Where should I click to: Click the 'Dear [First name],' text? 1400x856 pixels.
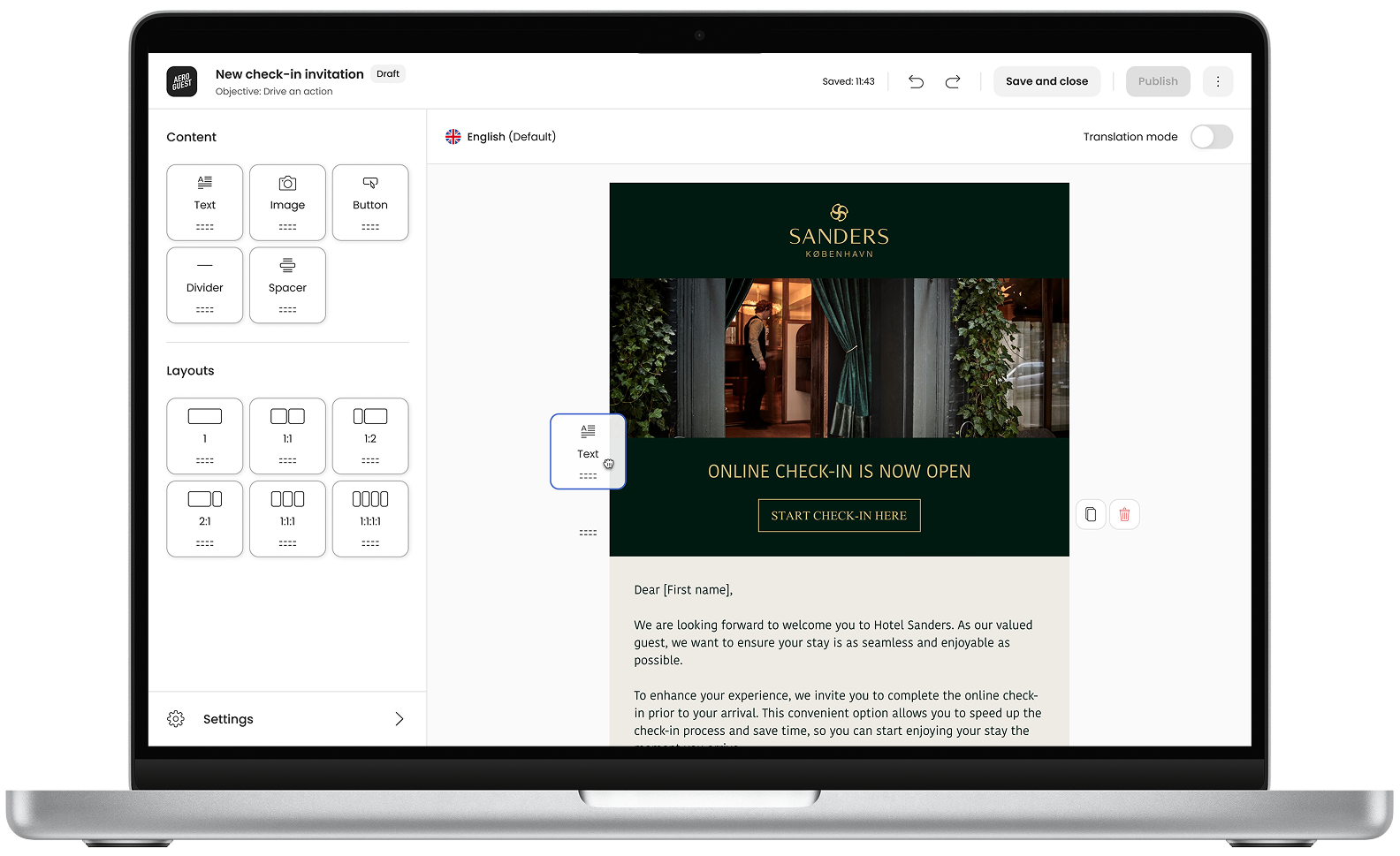point(683,590)
